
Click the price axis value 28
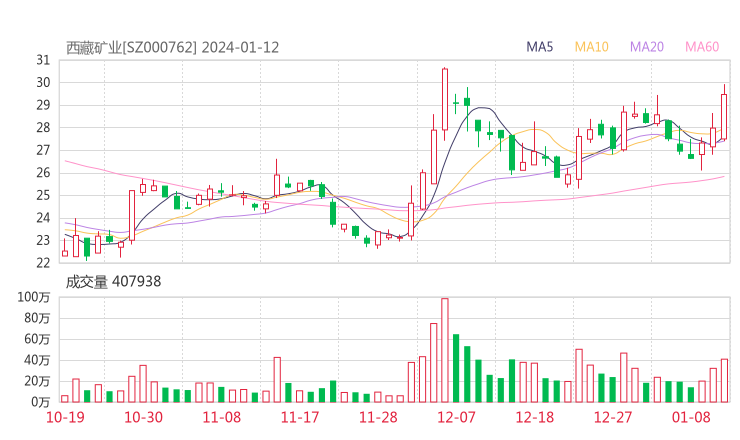43,127
